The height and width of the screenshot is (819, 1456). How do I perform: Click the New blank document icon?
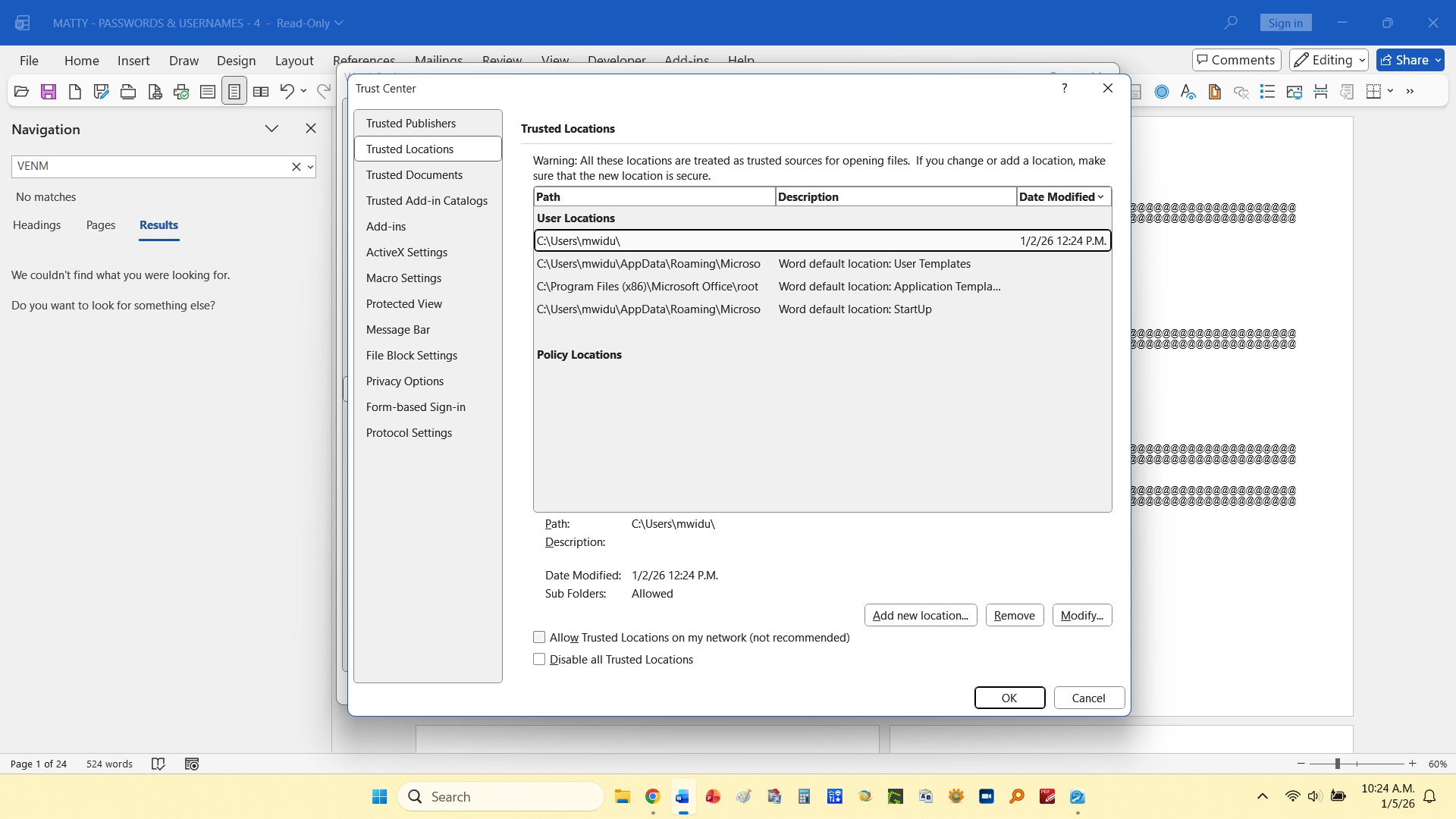[74, 92]
